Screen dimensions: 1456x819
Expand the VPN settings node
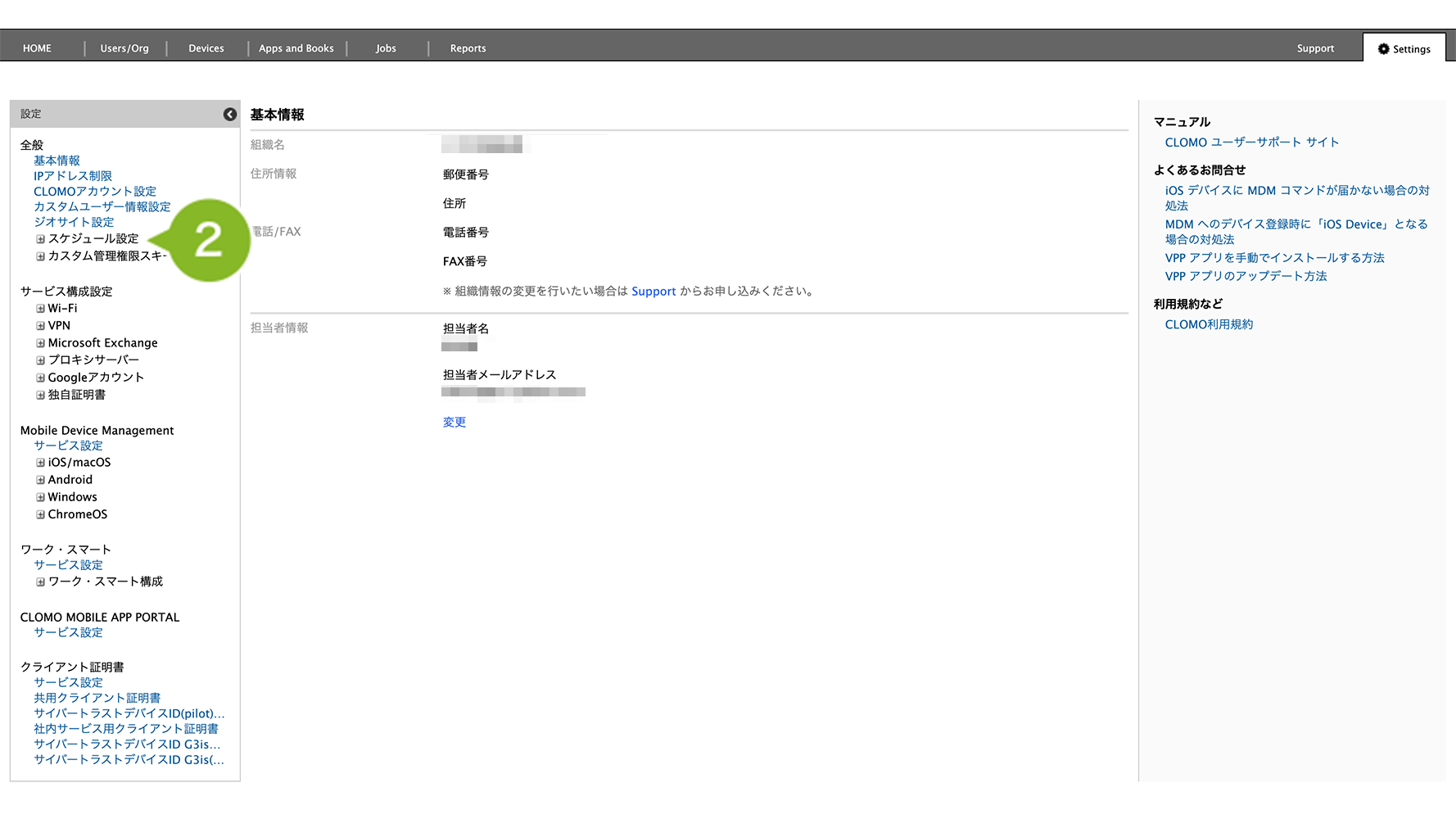click(x=40, y=326)
